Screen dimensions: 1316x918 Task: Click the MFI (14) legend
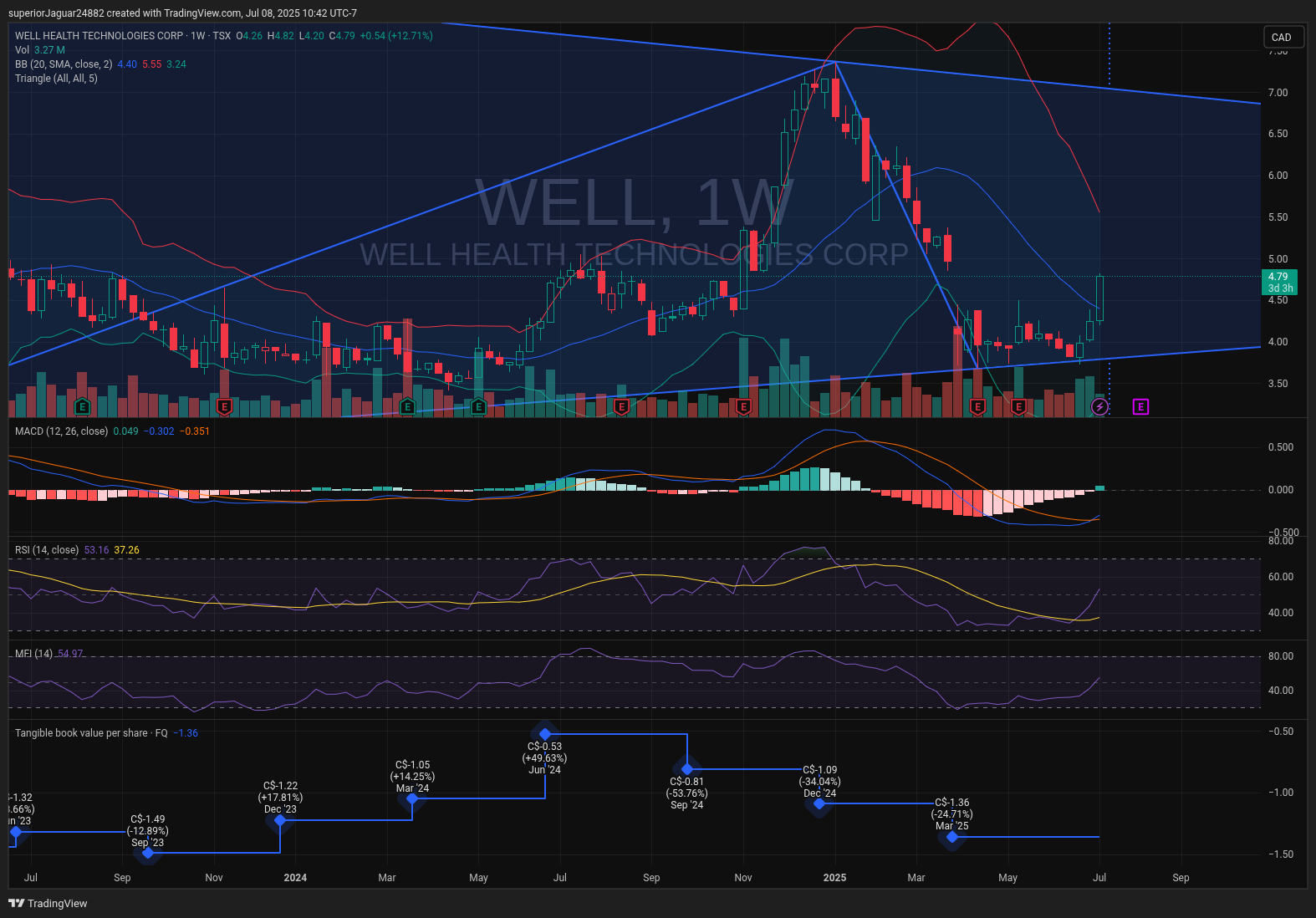[x=33, y=654]
